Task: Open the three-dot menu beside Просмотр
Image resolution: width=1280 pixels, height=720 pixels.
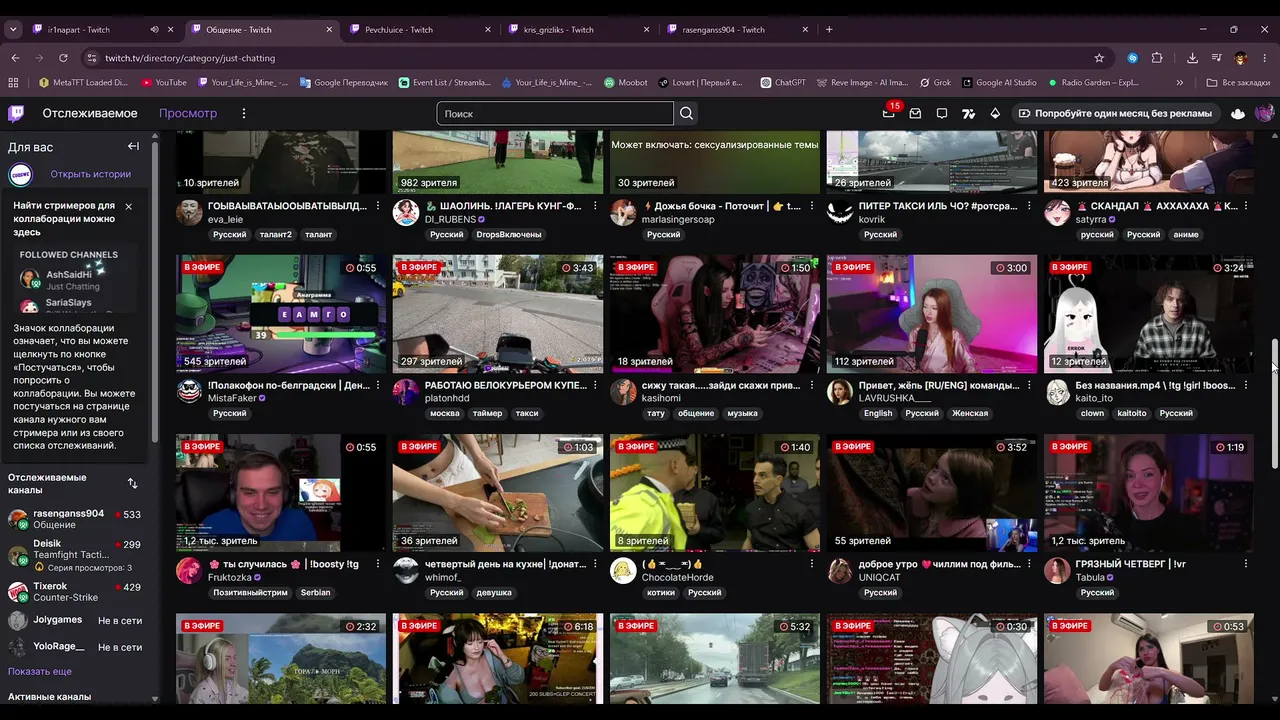Action: (x=243, y=114)
